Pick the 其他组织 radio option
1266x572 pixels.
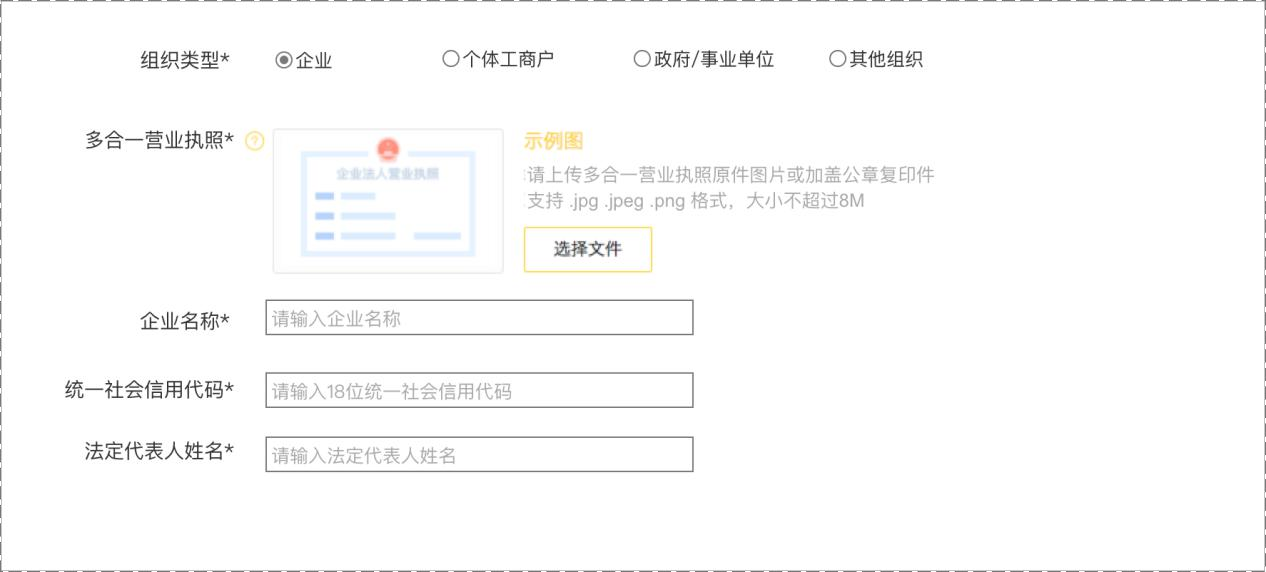tap(837, 59)
